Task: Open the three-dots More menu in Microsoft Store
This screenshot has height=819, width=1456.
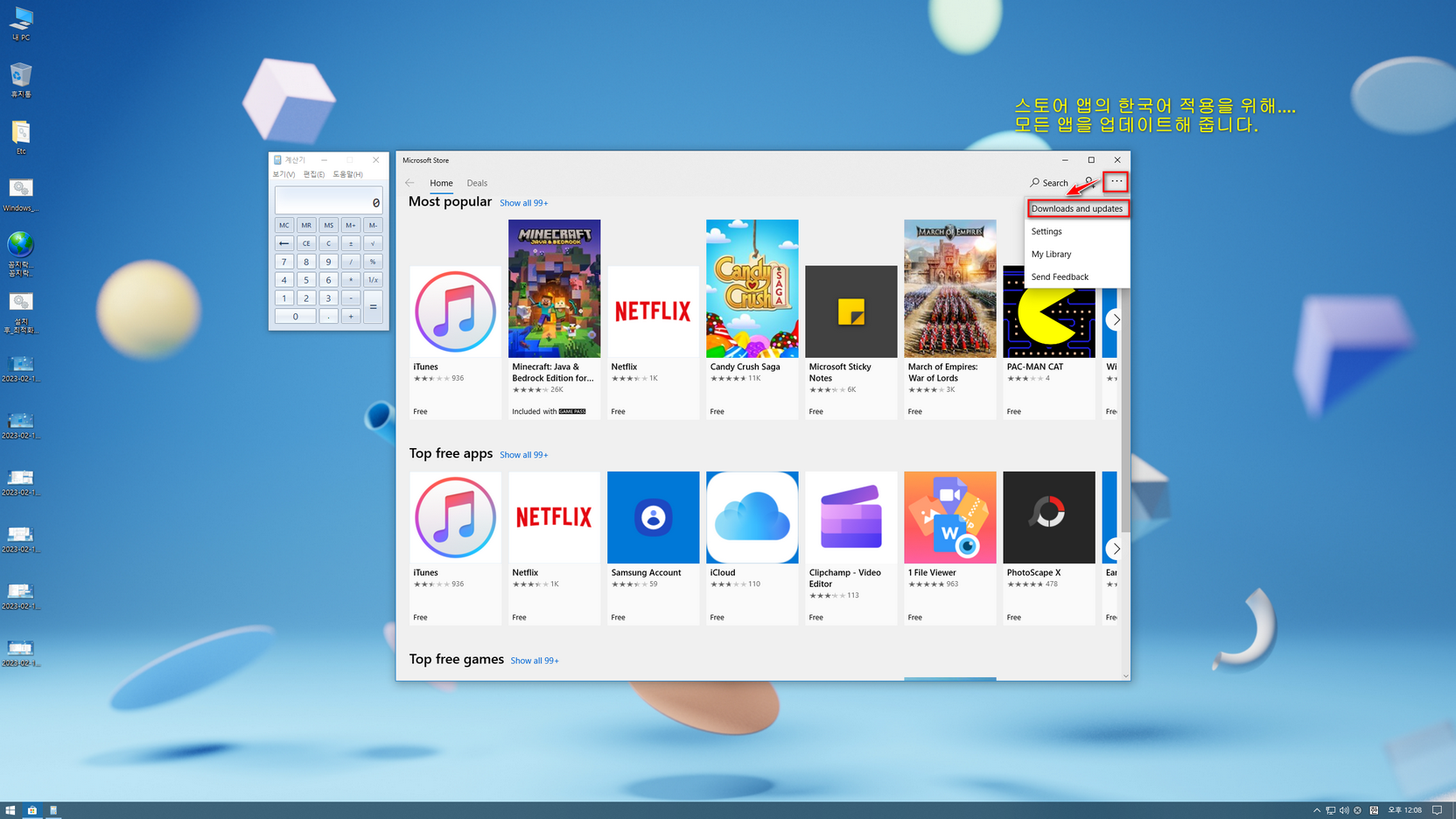Action: pos(1116,182)
